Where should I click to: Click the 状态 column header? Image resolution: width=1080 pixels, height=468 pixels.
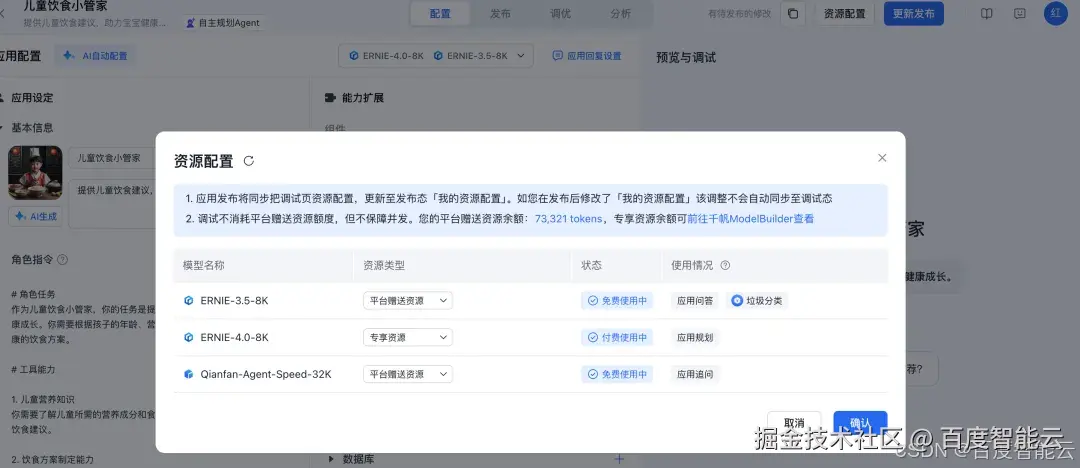(592, 265)
